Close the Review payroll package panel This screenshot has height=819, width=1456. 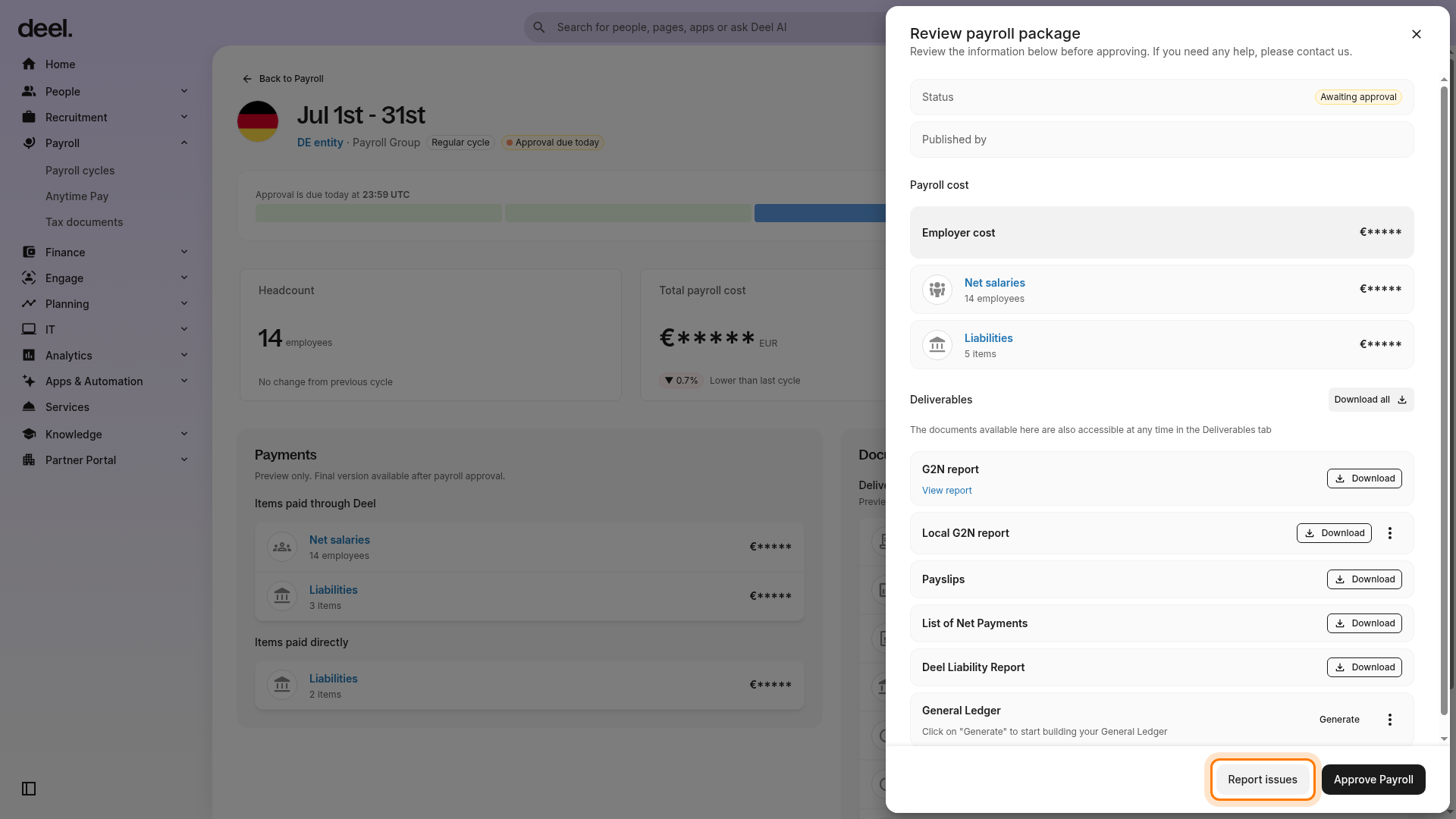(1417, 34)
